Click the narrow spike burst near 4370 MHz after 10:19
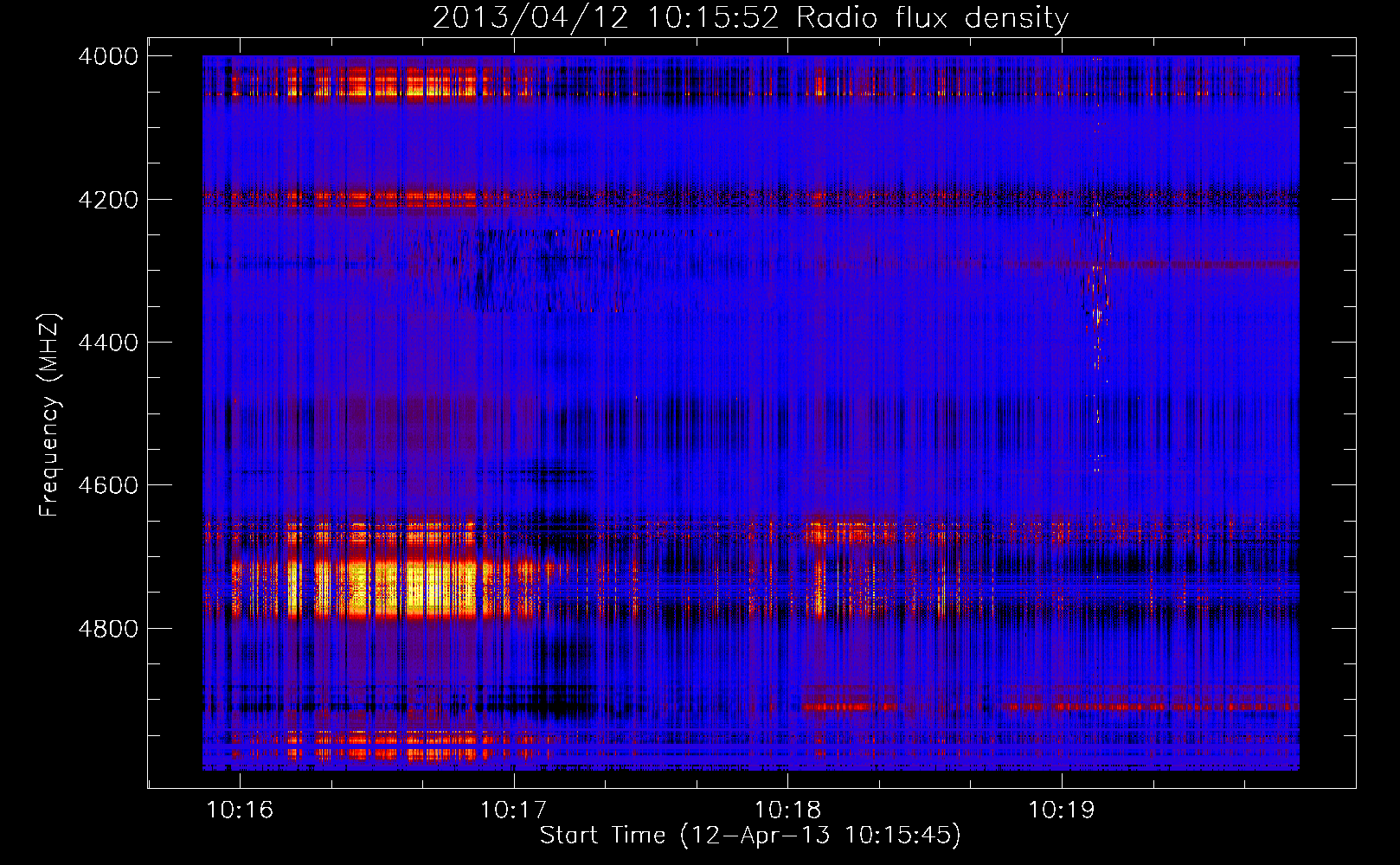 pos(1098,316)
